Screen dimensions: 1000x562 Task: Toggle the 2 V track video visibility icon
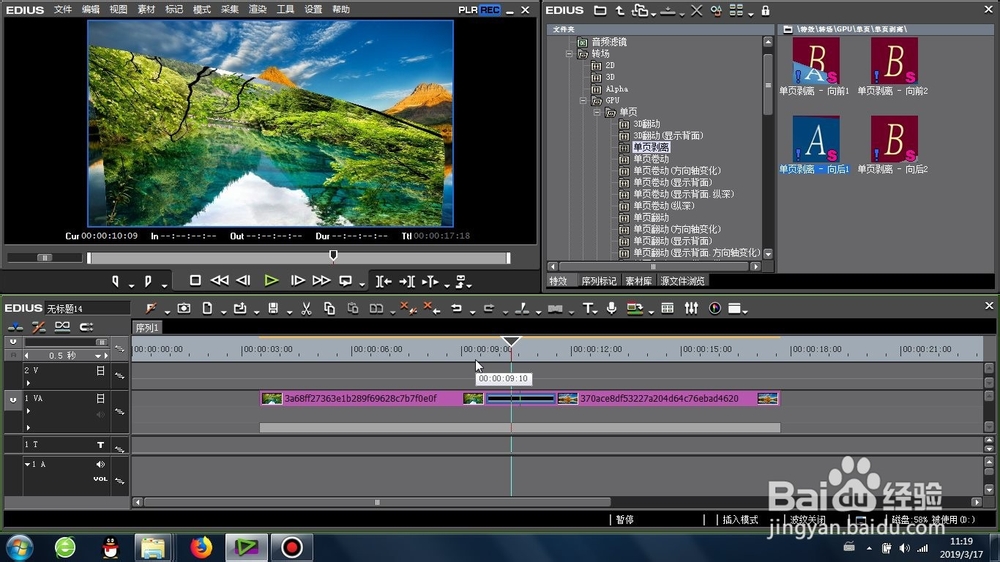coord(100,370)
